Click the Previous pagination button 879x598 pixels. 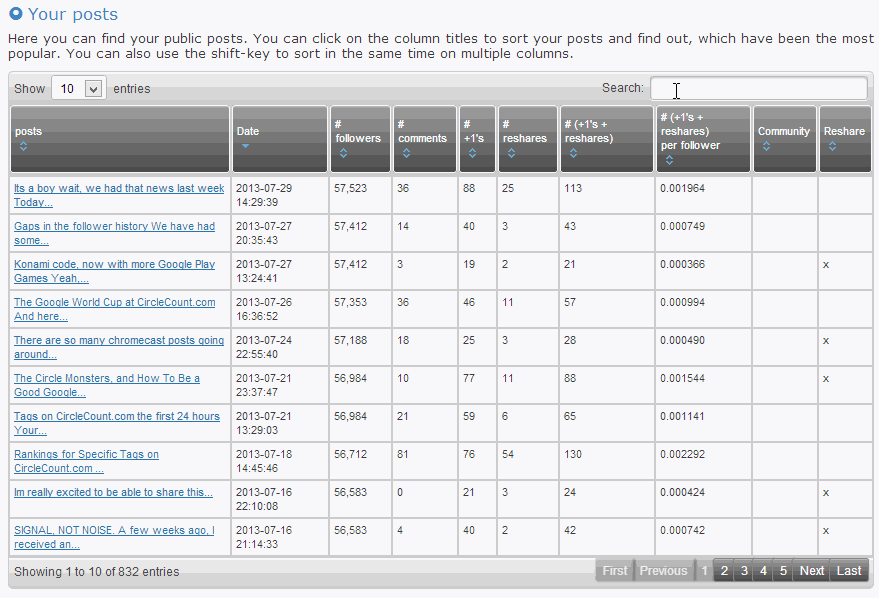[663, 571]
